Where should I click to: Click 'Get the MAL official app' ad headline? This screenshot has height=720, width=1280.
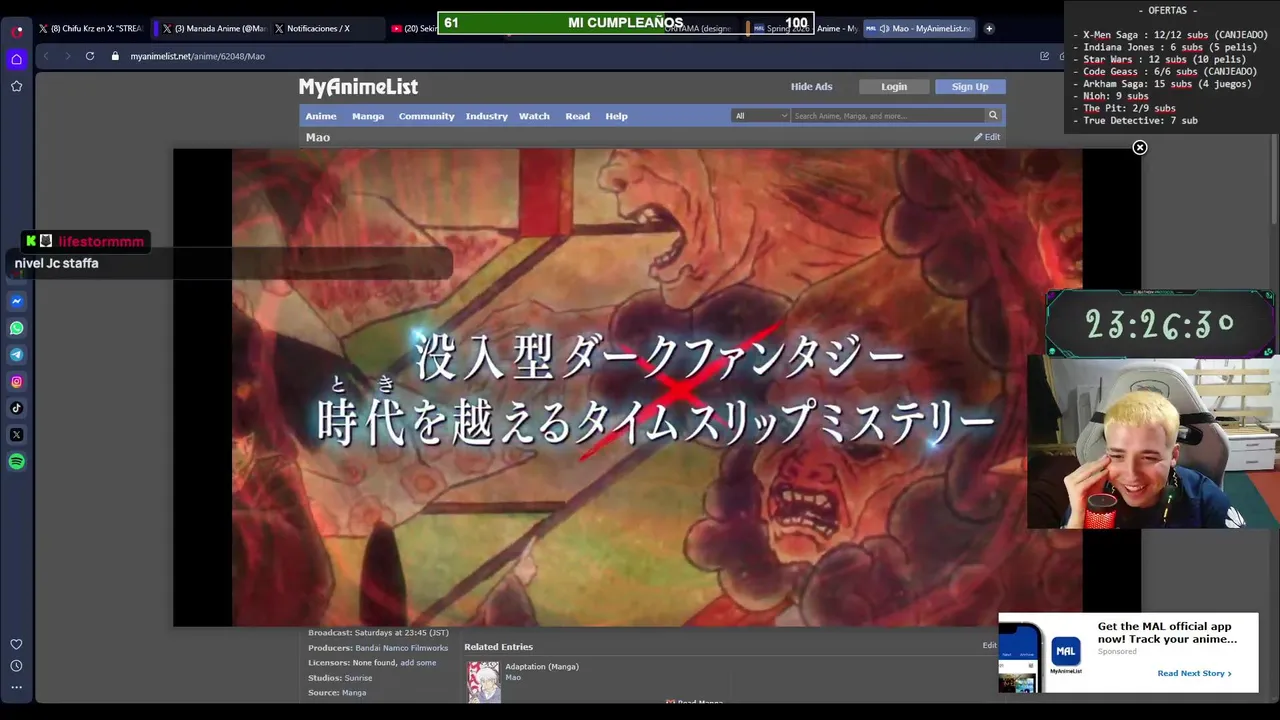1167,633
